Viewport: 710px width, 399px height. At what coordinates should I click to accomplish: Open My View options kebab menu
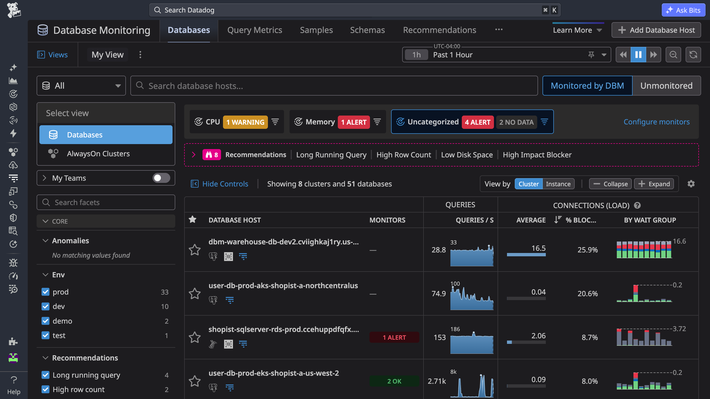click(140, 55)
